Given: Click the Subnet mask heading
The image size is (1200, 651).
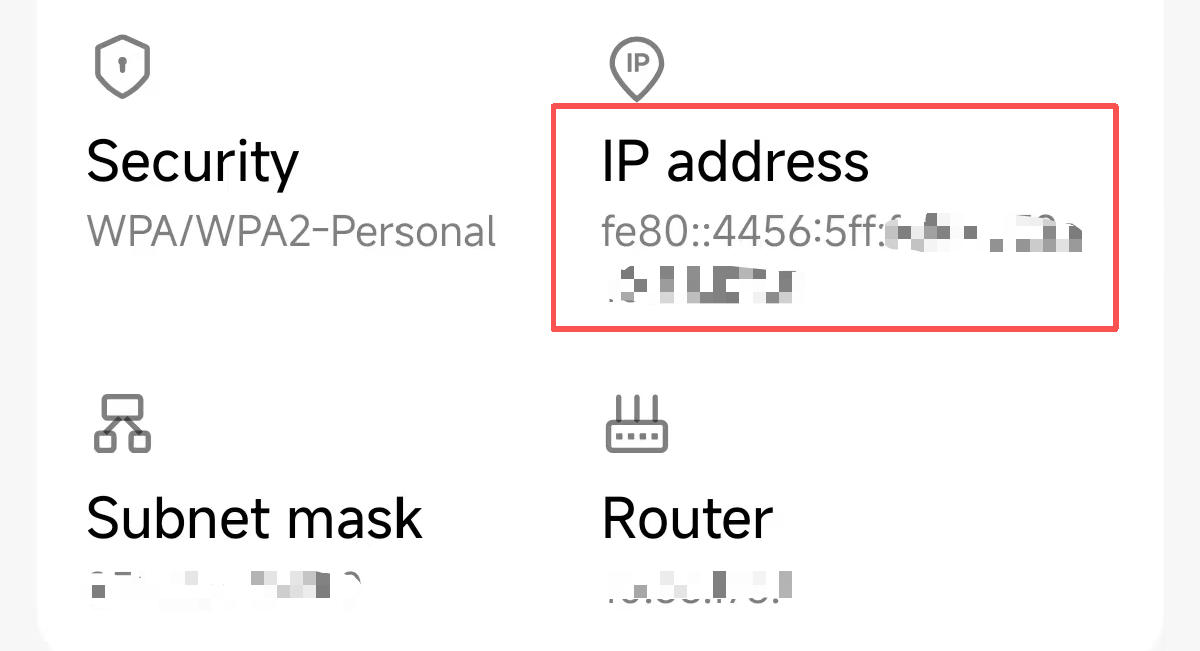Looking at the screenshot, I should [x=255, y=517].
